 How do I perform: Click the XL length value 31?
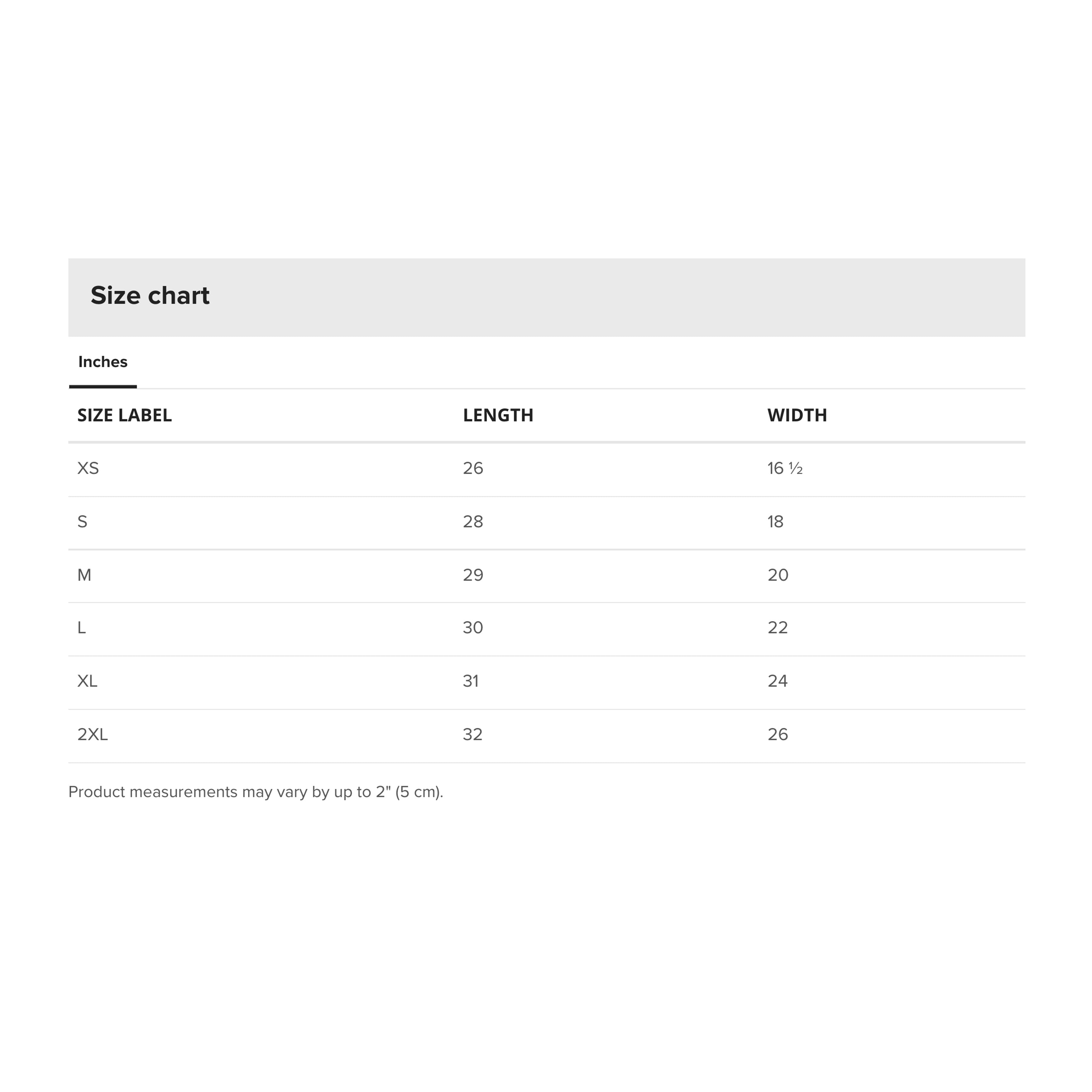click(x=471, y=681)
